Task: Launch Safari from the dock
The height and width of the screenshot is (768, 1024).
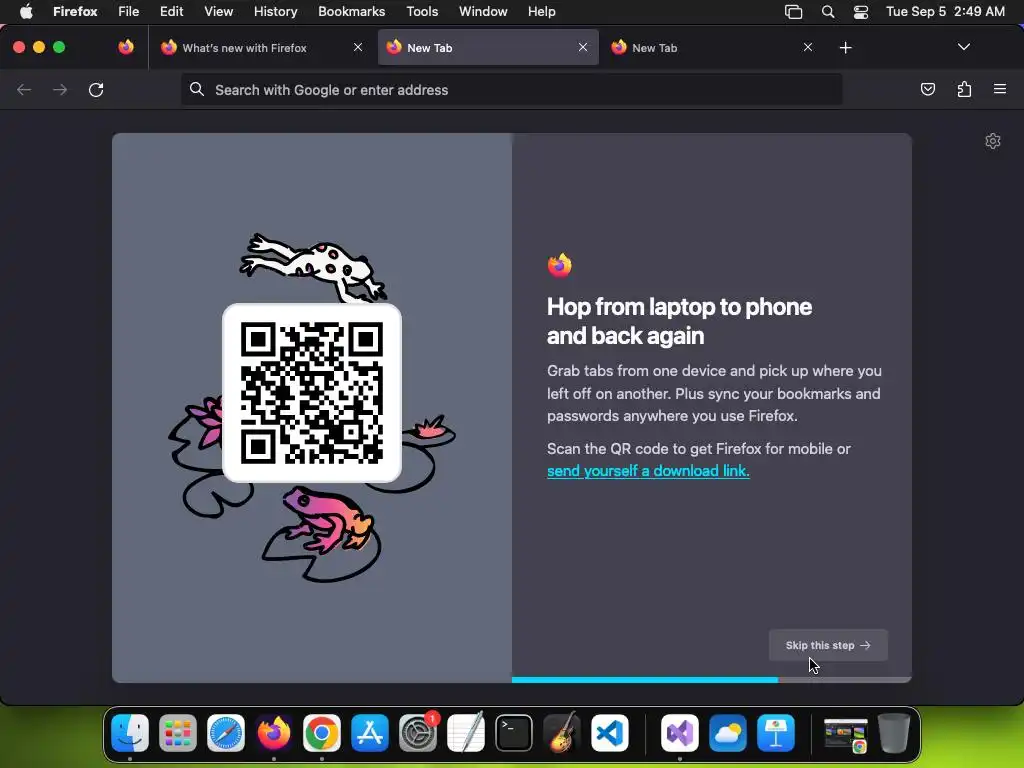Action: click(x=226, y=733)
